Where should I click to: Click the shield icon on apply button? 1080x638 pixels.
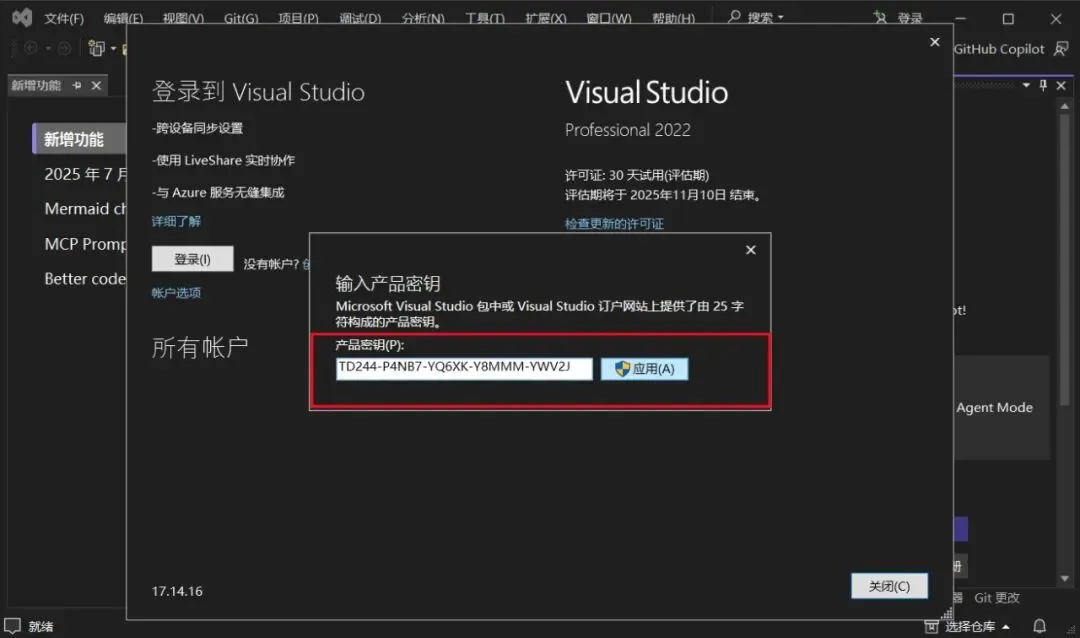tap(623, 369)
